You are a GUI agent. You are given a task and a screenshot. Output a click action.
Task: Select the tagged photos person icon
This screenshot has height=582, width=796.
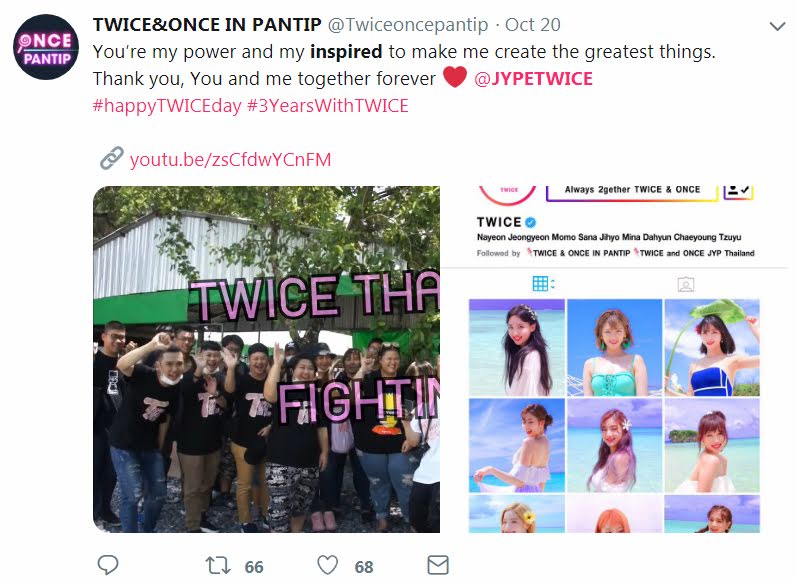click(685, 284)
